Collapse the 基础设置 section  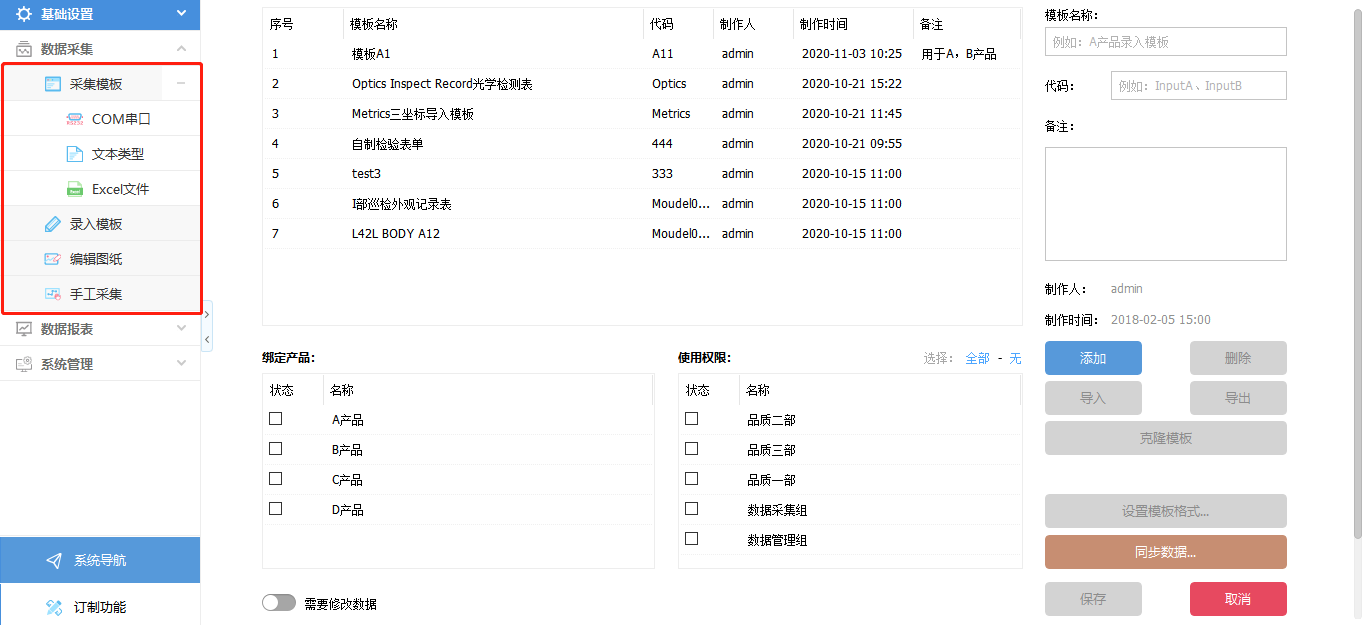(181, 14)
